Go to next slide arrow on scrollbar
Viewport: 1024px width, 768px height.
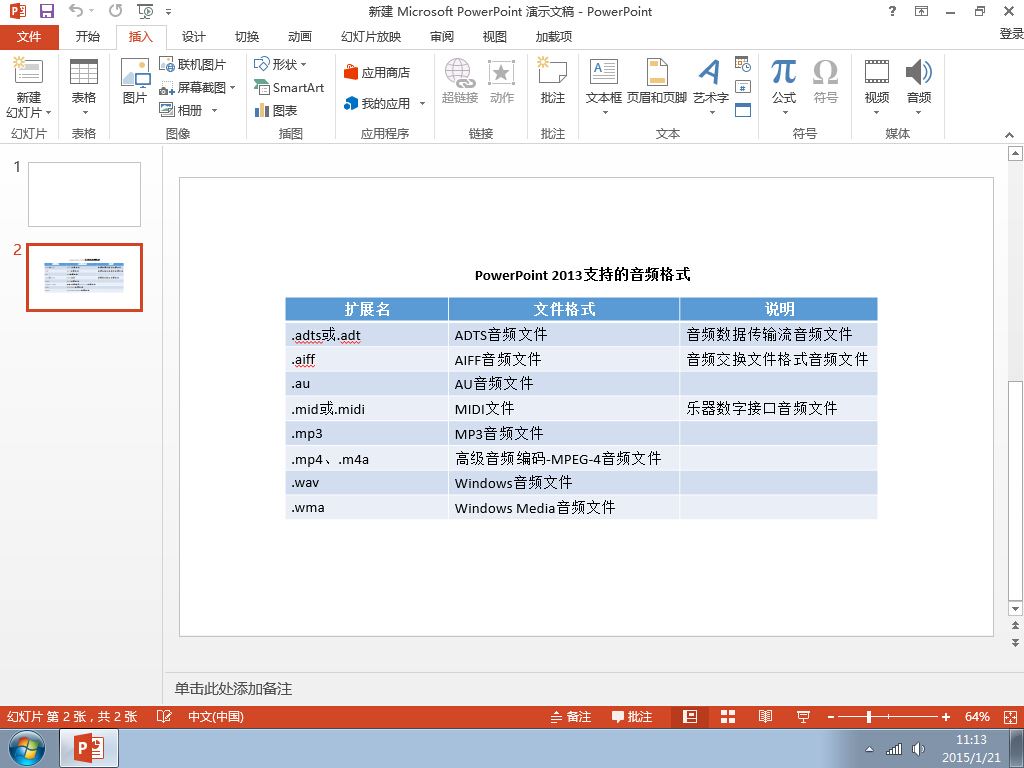coord(1015,643)
